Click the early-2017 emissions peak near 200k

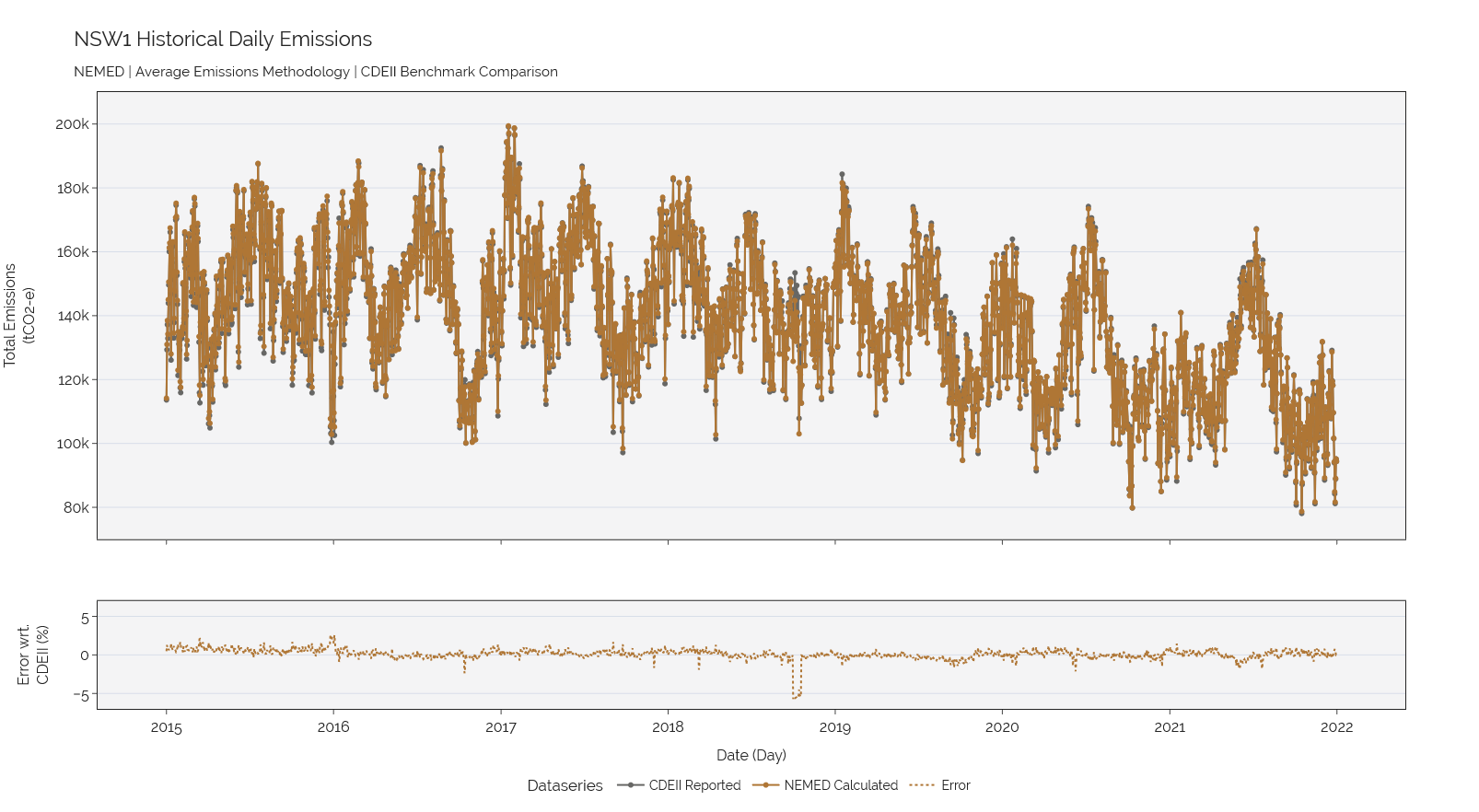(508, 127)
